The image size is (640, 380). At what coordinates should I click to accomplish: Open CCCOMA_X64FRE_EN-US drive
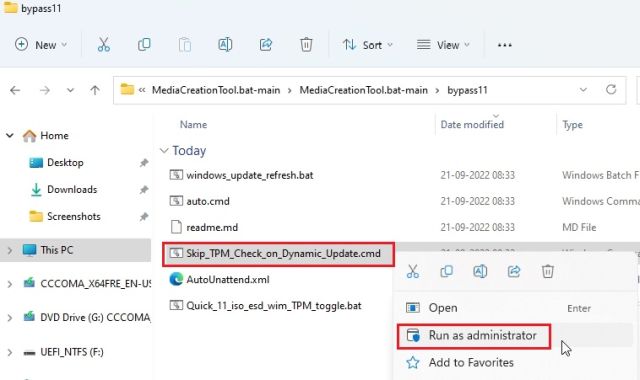pos(96,283)
